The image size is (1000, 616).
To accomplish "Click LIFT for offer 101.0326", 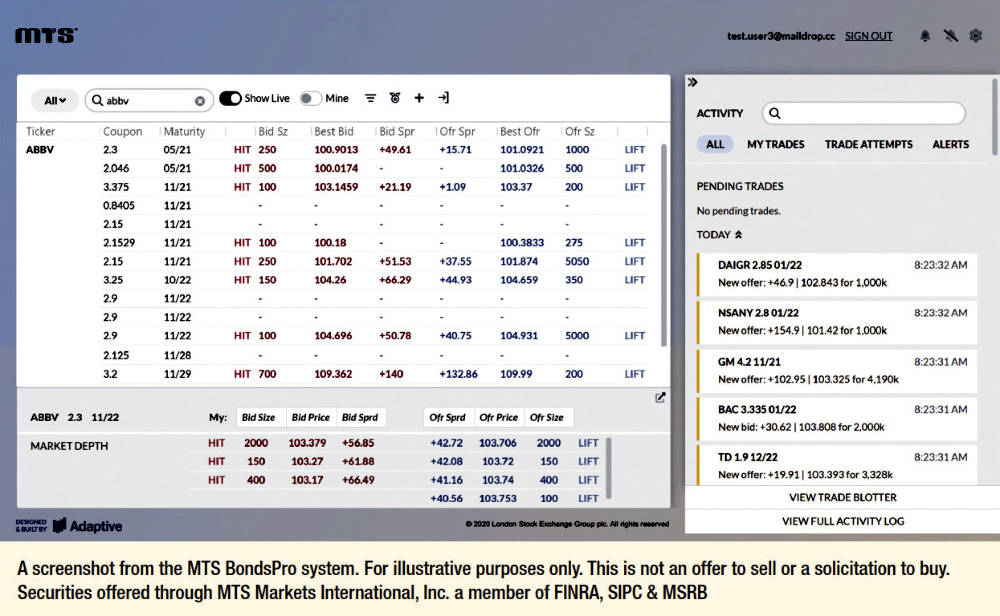I will 635,168.
